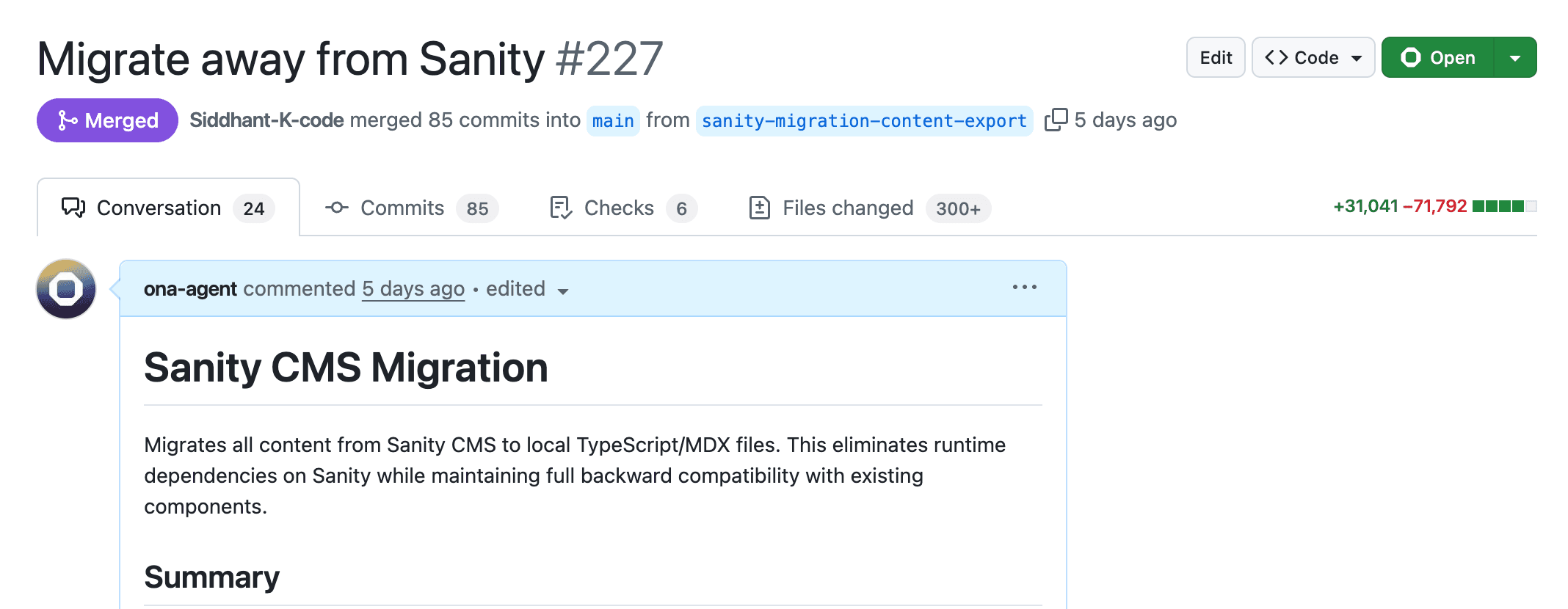Switch to the Conversation tab
Screen dimensions: 1568x609
click(168, 208)
